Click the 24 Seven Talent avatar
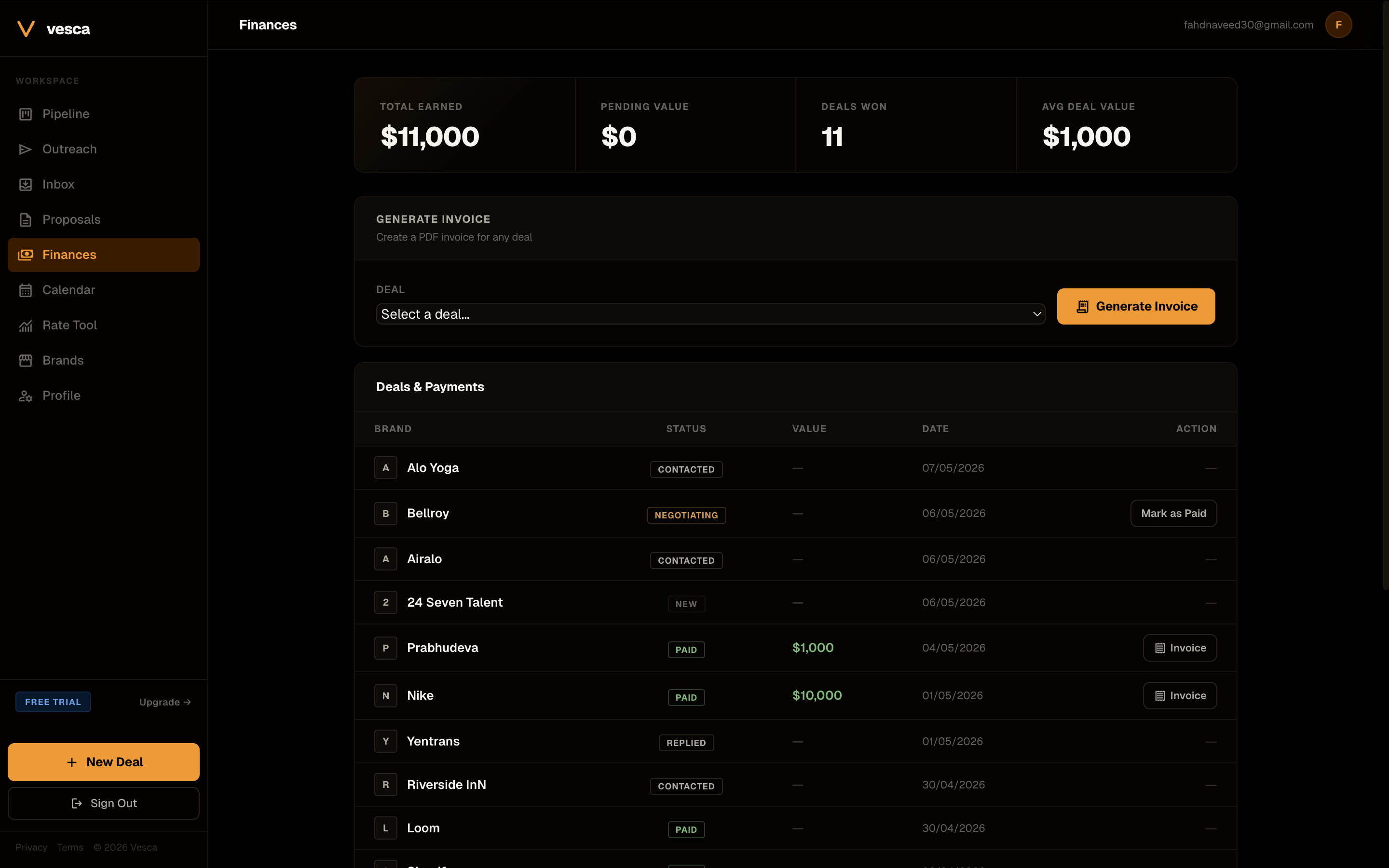The height and width of the screenshot is (868, 1389). click(x=386, y=603)
